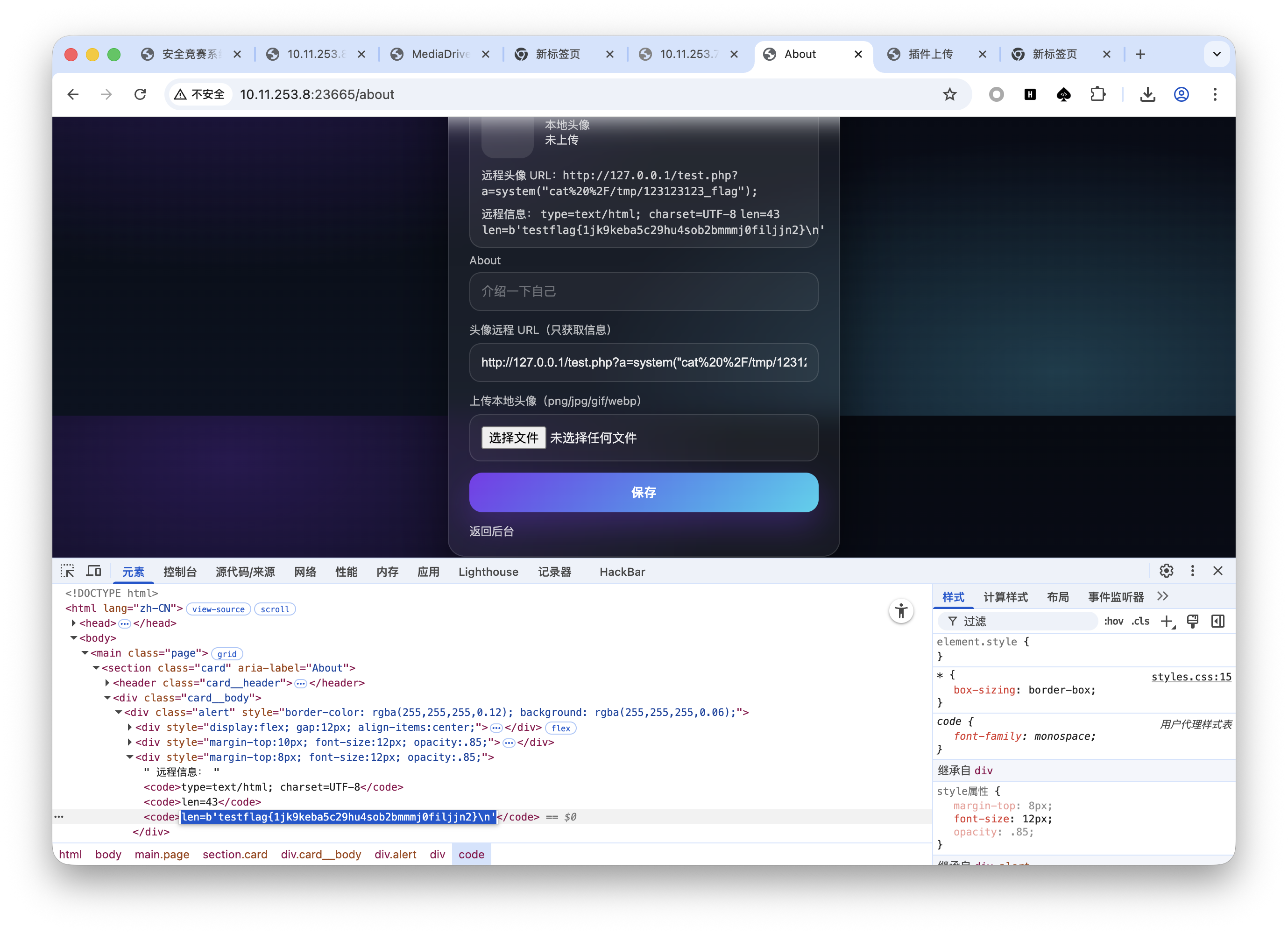Open the 控制台 console tab
The image size is (1288, 934).
click(179, 573)
